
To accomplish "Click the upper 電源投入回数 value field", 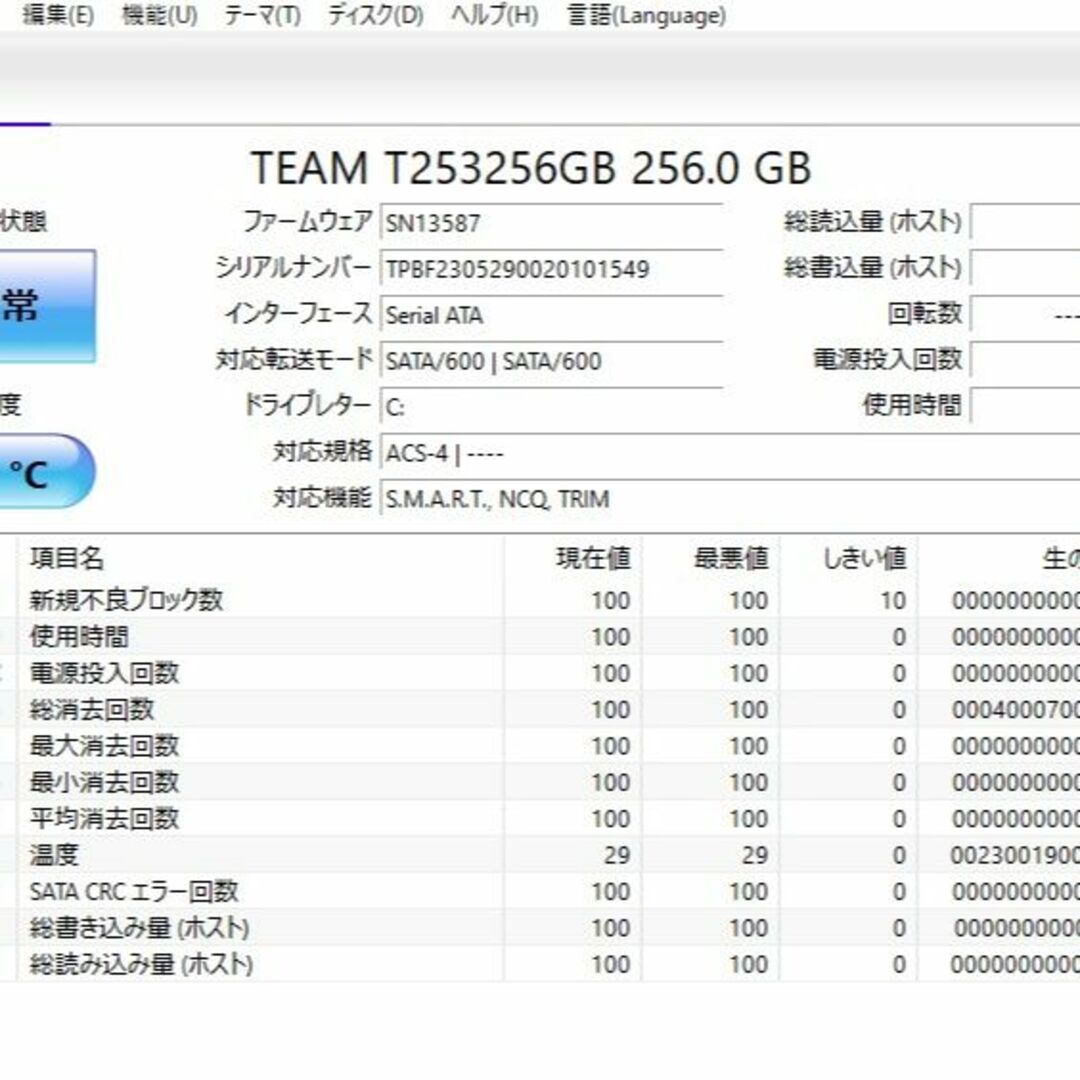I will 1025,360.
